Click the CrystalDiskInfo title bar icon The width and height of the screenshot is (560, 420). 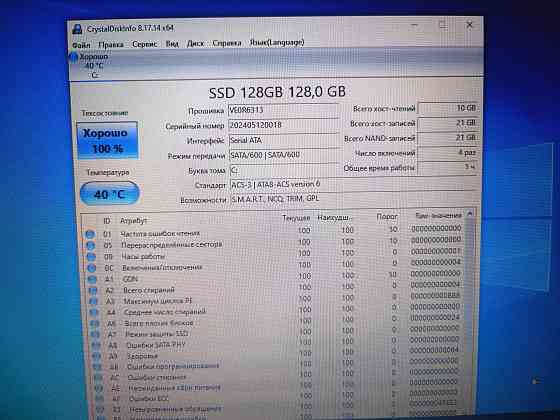tap(77, 29)
